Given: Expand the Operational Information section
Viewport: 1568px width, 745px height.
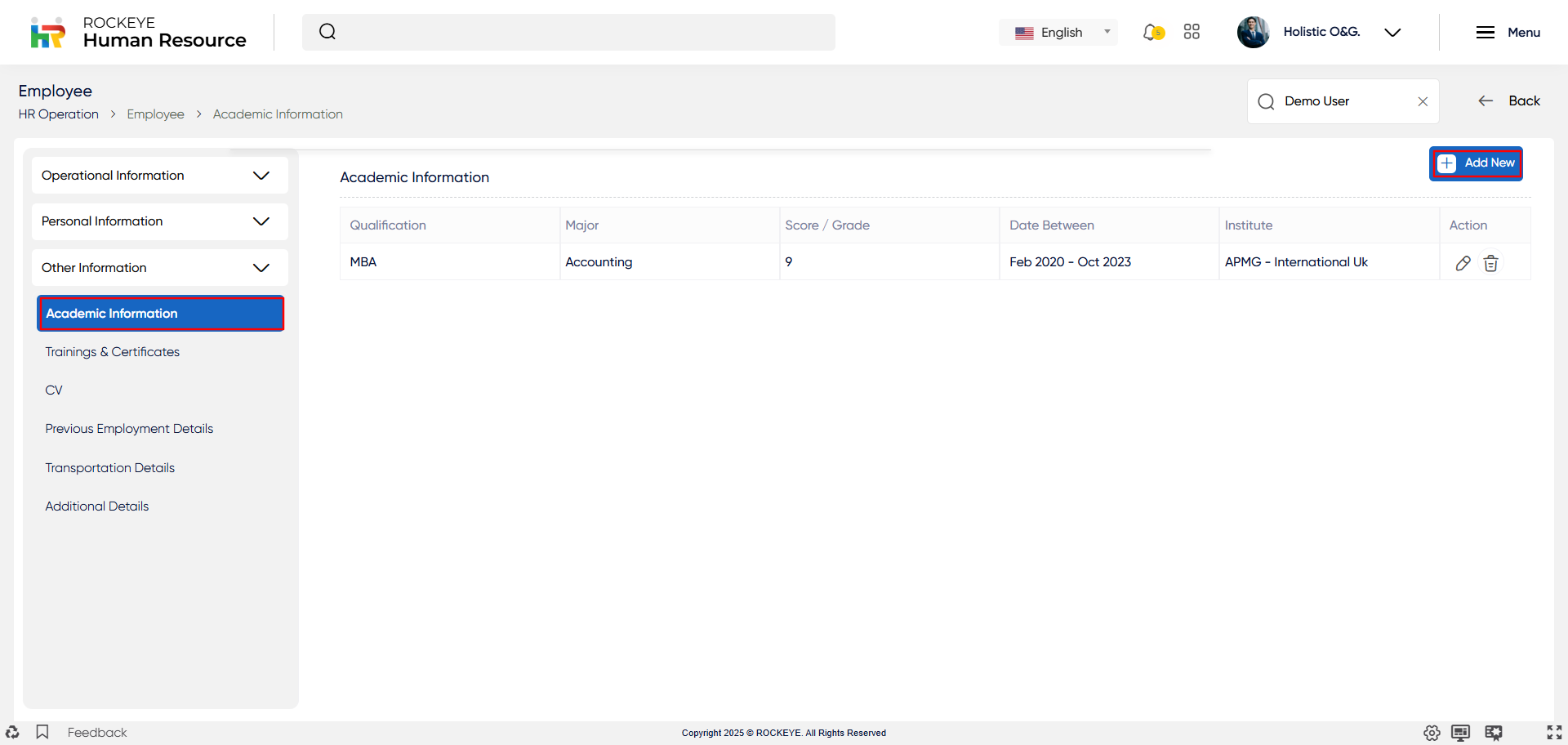Looking at the screenshot, I should [x=160, y=176].
